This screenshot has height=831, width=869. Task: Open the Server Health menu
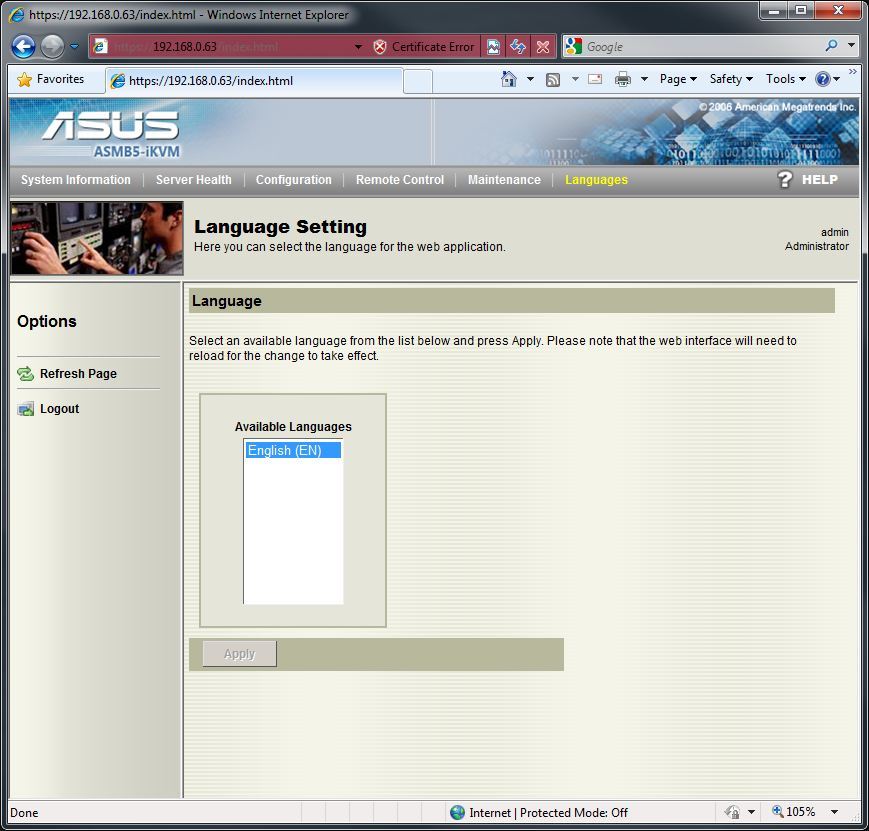click(193, 180)
